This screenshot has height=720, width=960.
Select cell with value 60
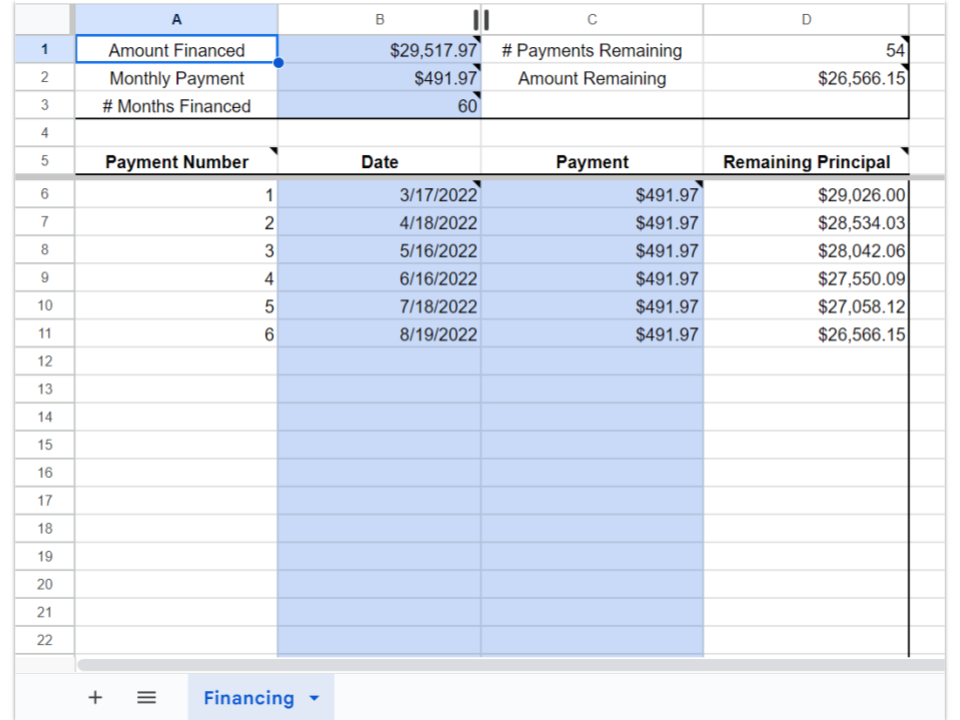coord(380,106)
